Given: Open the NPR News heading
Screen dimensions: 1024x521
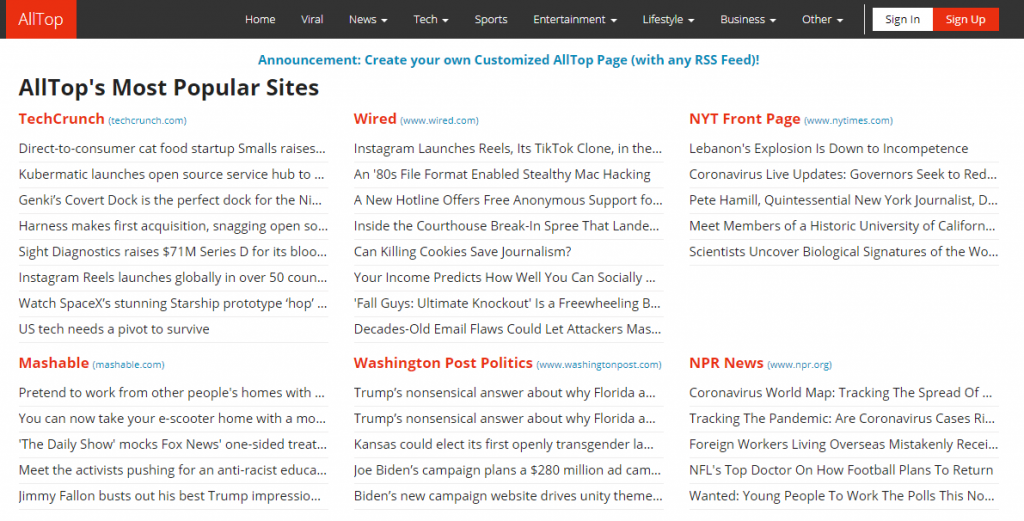Looking at the screenshot, I should pyautogui.click(x=726, y=363).
